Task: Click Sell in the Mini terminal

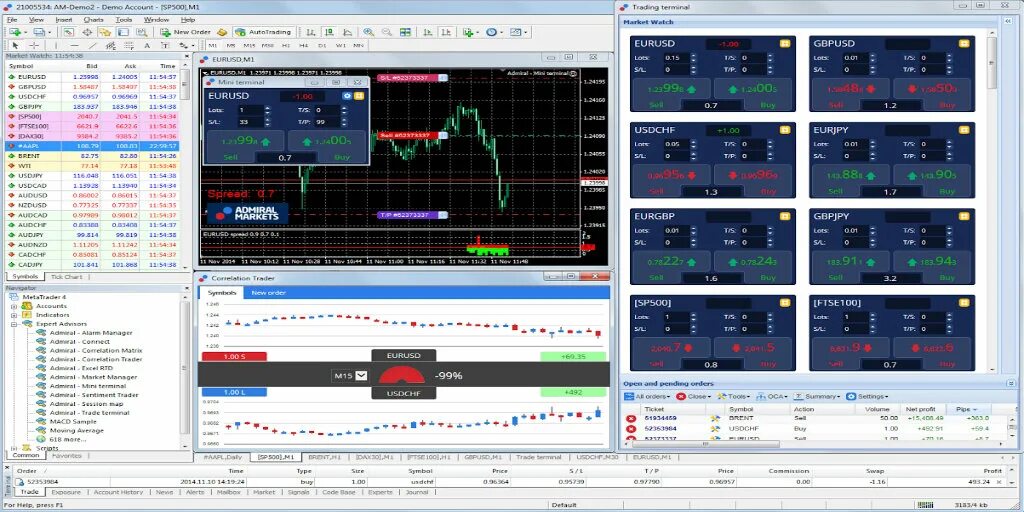Action: point(244,146)
